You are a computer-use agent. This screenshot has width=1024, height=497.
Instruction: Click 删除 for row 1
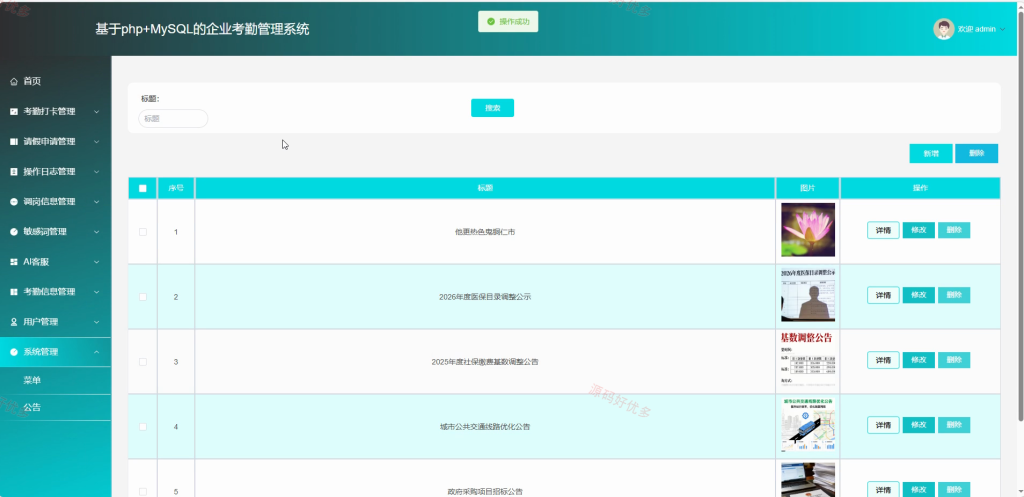click(x=953, y=231)
